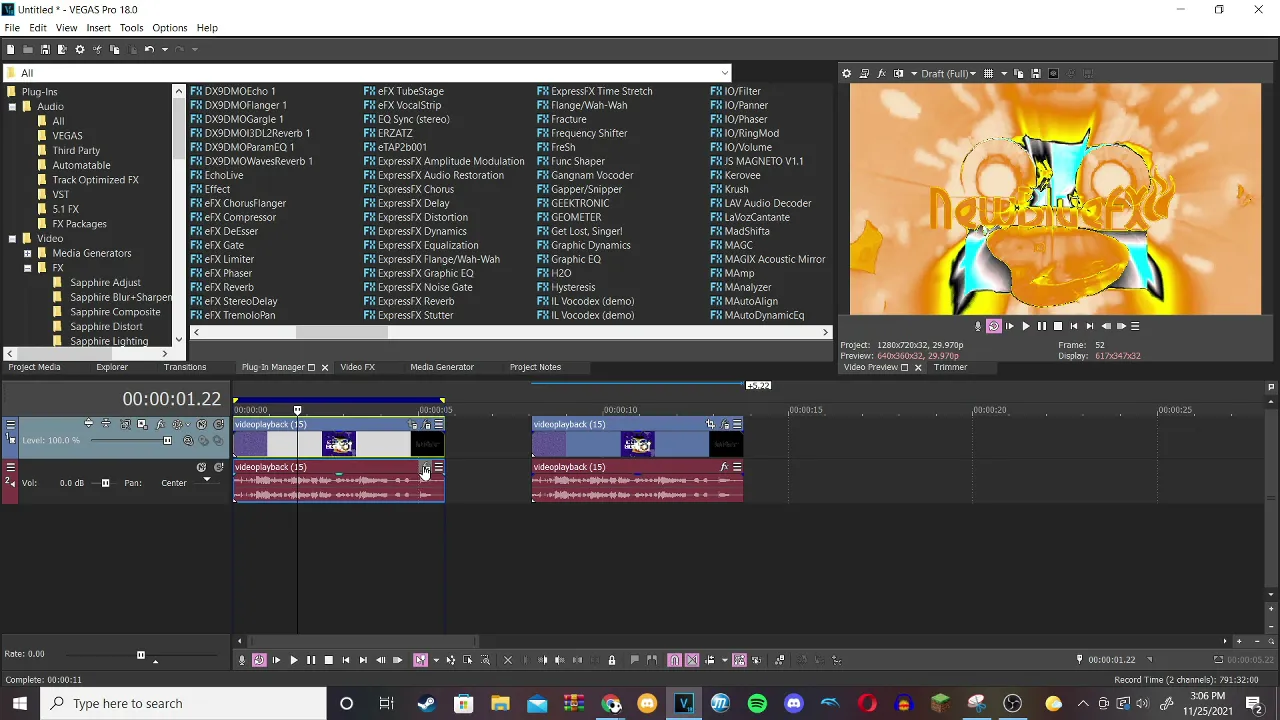This screenshot has width=1280, height=720.
Task: Collapse the Video folder in tree
Action: coord(12,238)
